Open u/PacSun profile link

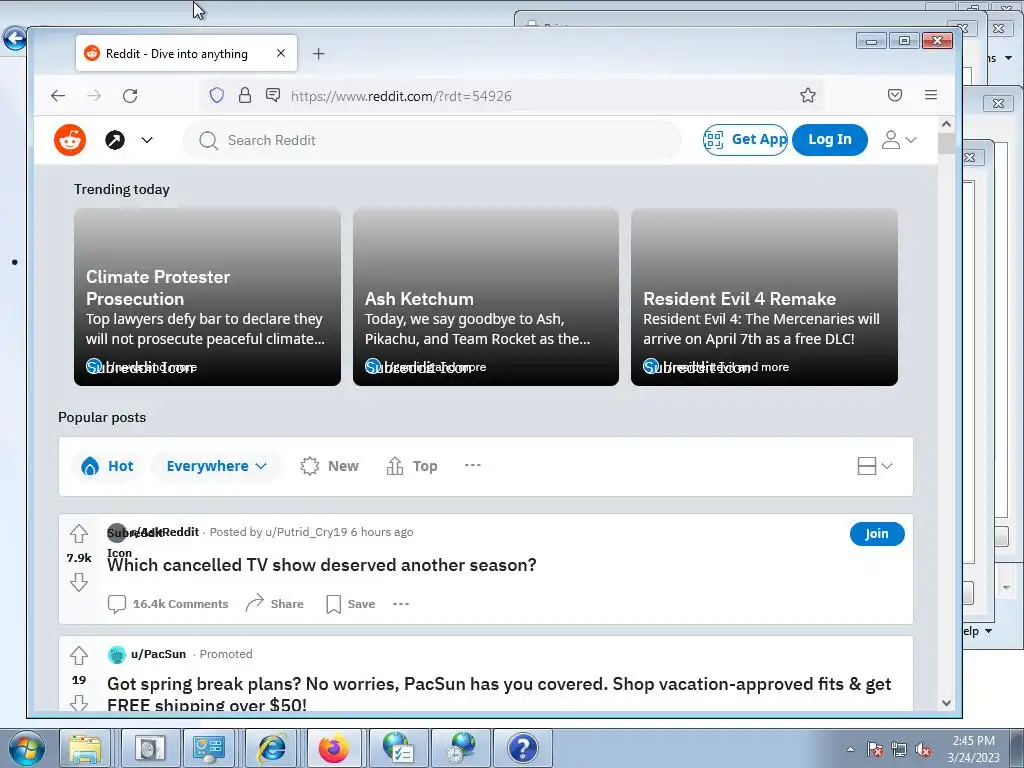pyautogui.click(x=159, y=654)
